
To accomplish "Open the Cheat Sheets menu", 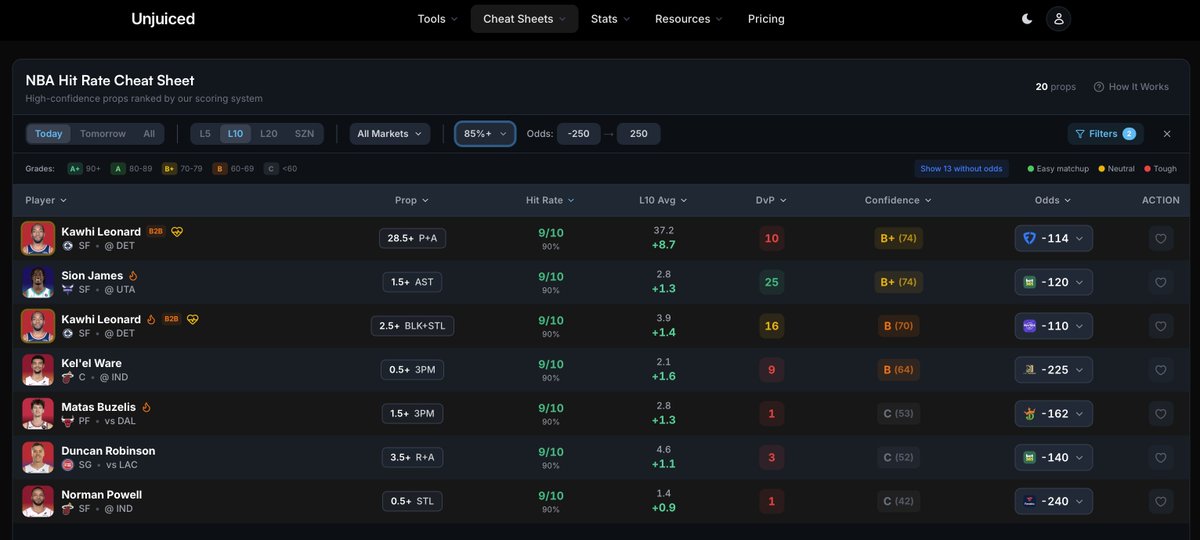I will 524,19.
